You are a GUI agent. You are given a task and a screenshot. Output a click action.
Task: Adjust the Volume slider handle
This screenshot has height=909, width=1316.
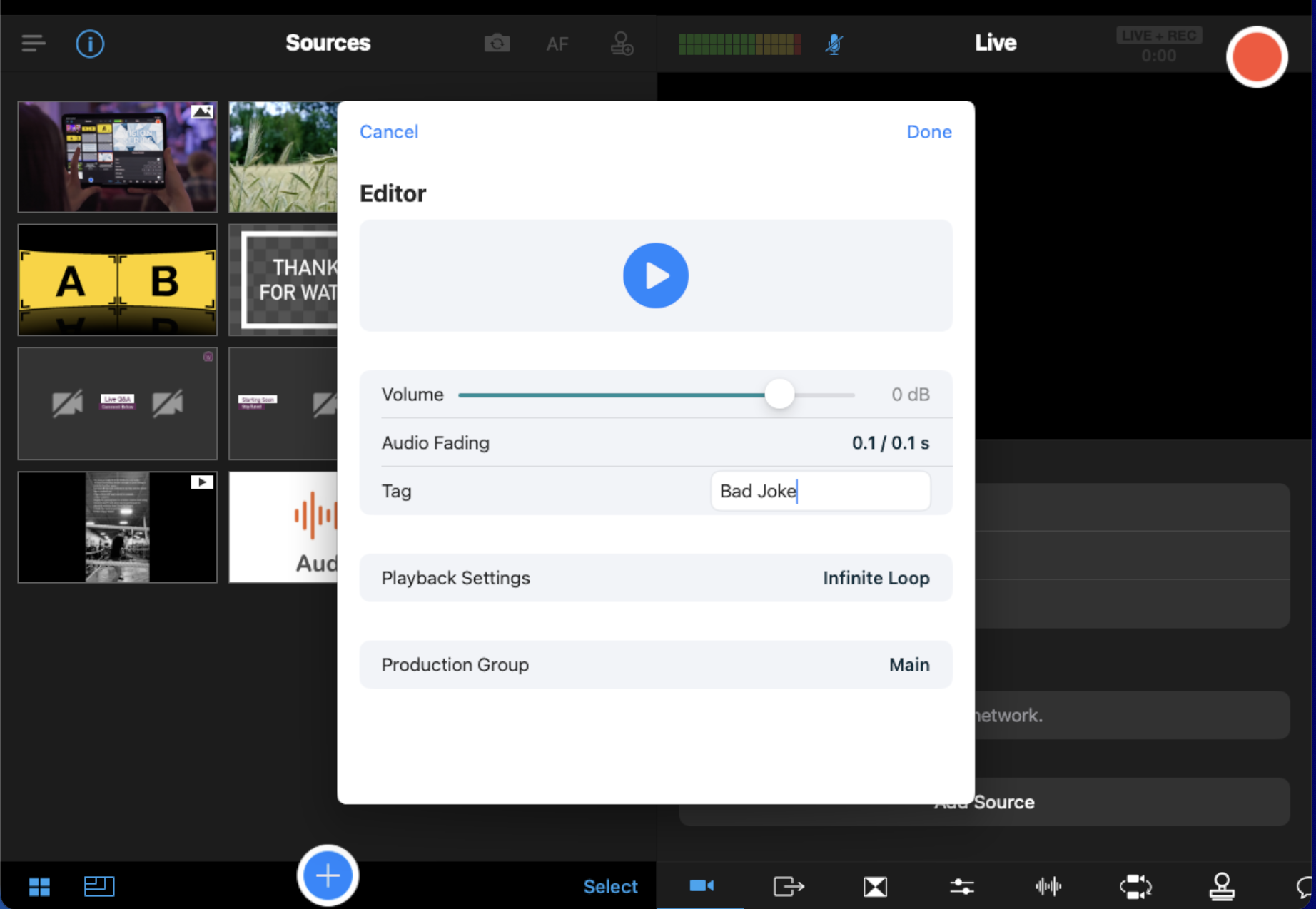(779, 395)
